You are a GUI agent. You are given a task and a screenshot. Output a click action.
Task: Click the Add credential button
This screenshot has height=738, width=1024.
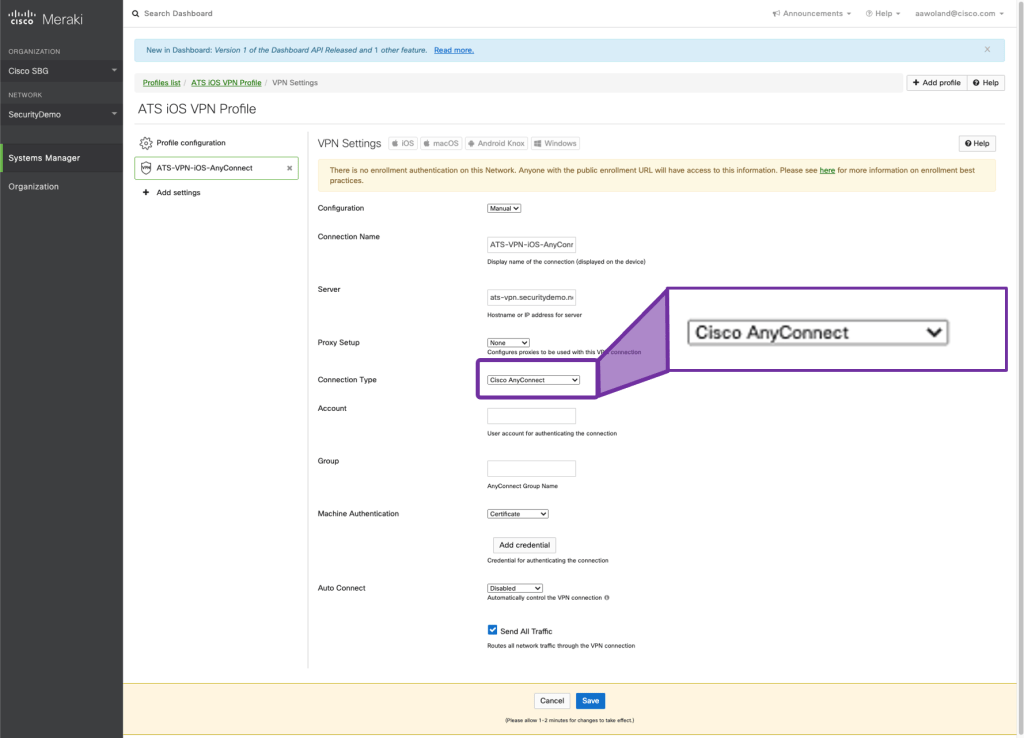[524, 545]
